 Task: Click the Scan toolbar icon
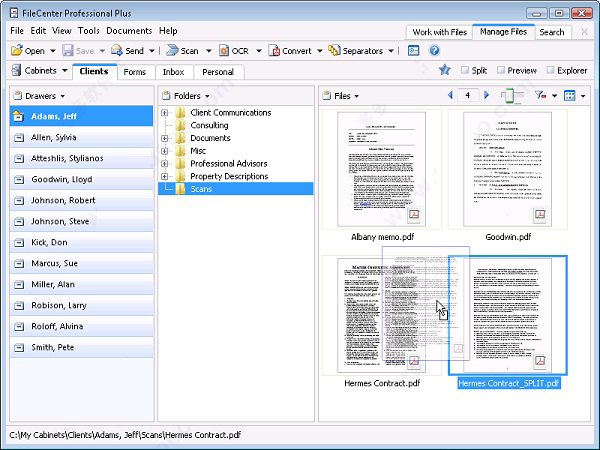tap(172, 51)
